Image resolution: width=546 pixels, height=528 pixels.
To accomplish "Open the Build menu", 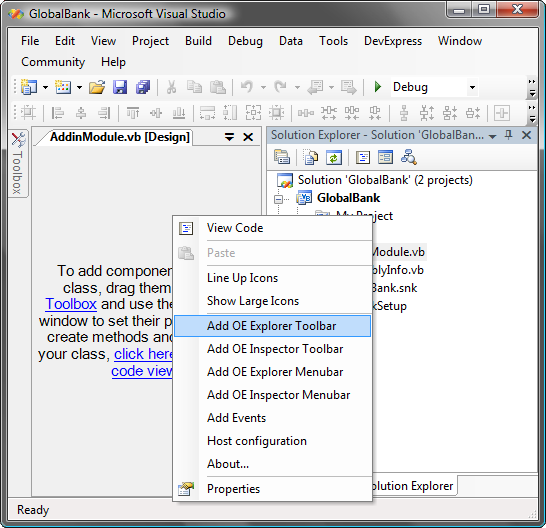I will [x=198, y=41].
